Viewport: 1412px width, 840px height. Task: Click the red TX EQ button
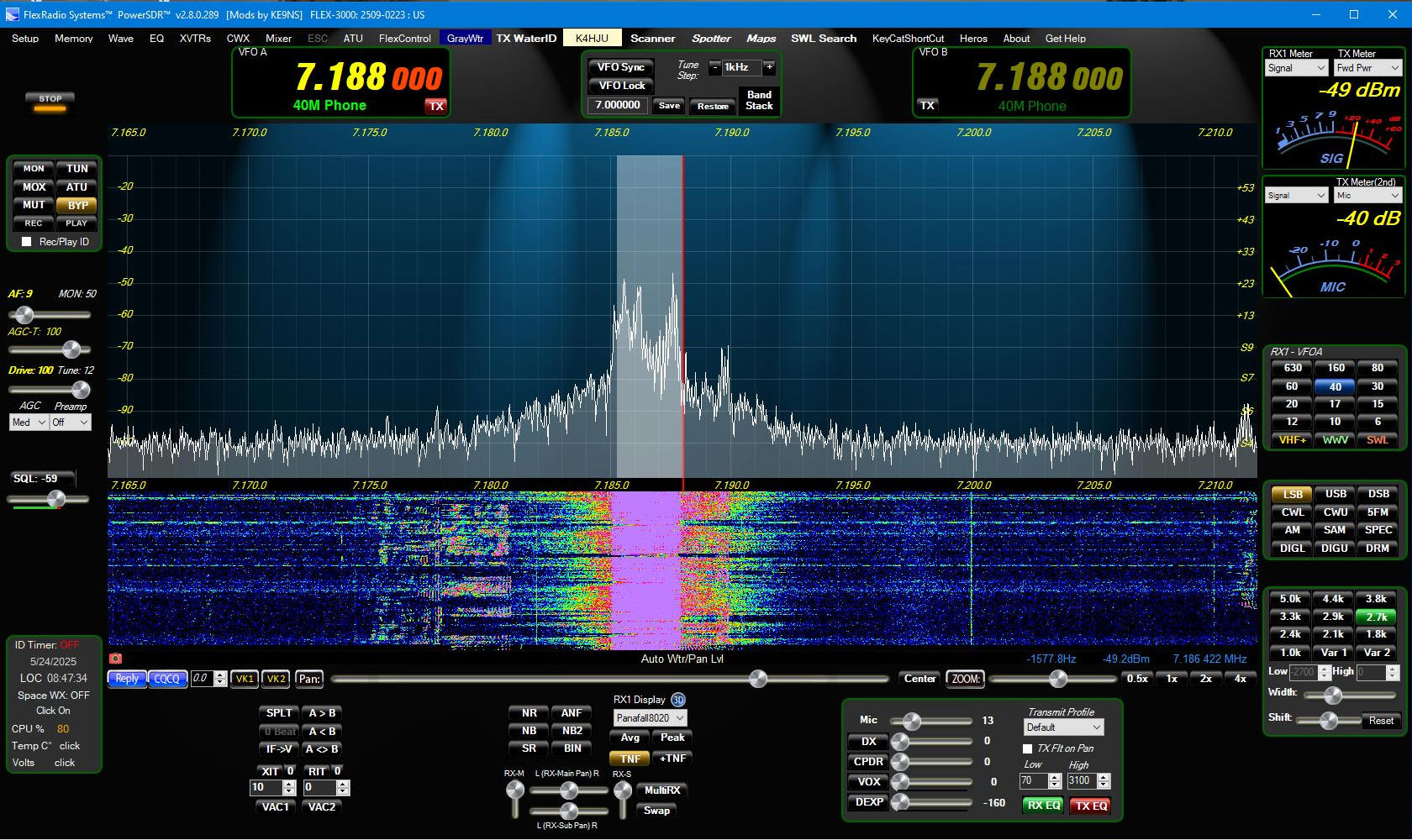tap(1091, 805)
